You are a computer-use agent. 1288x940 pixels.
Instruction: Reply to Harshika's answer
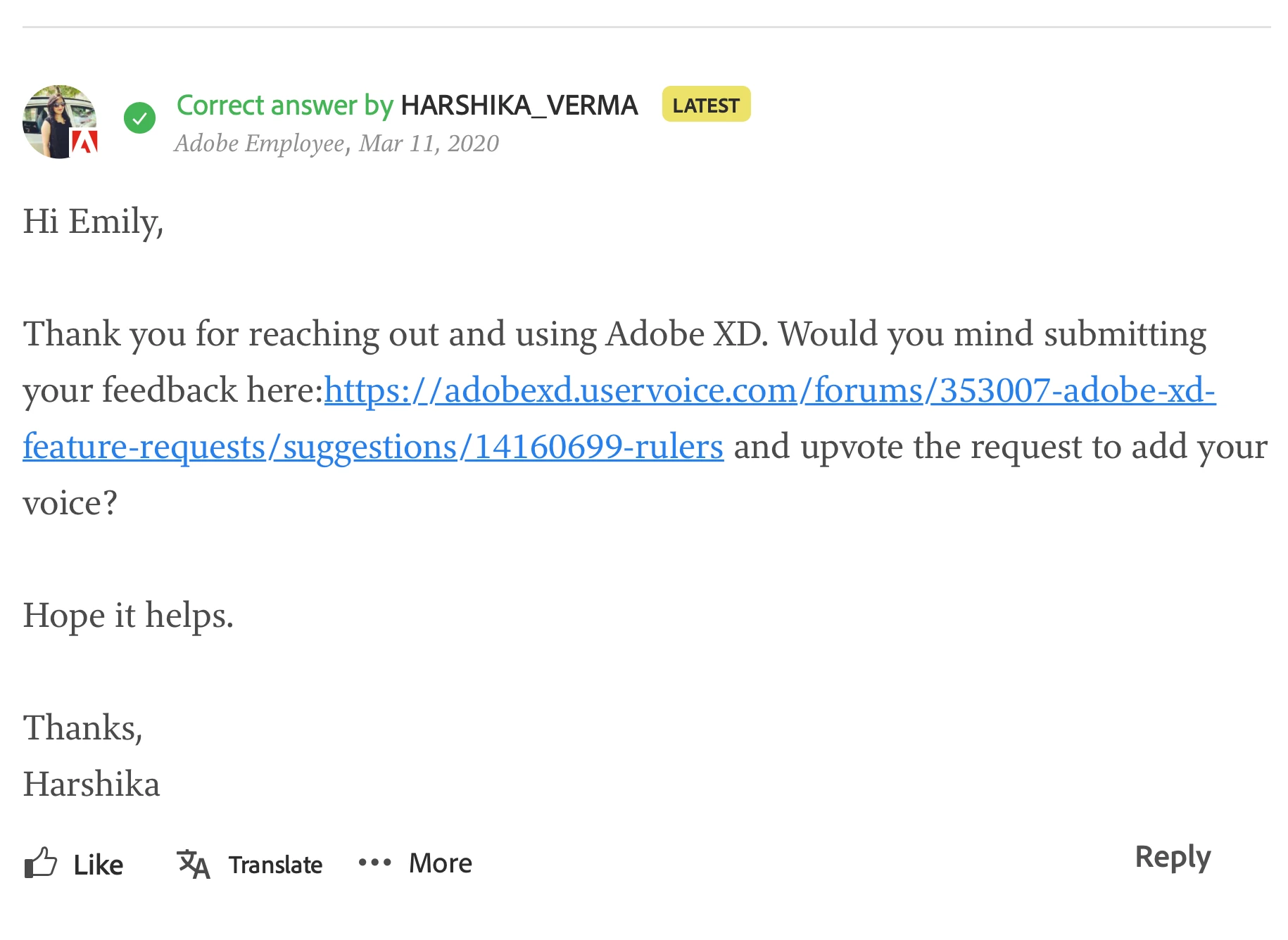coord(1173,857)
